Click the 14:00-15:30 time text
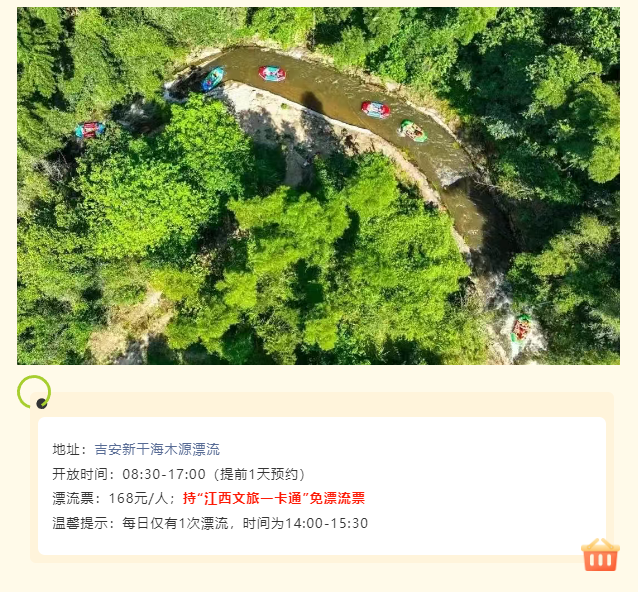 tap(326, 523)
